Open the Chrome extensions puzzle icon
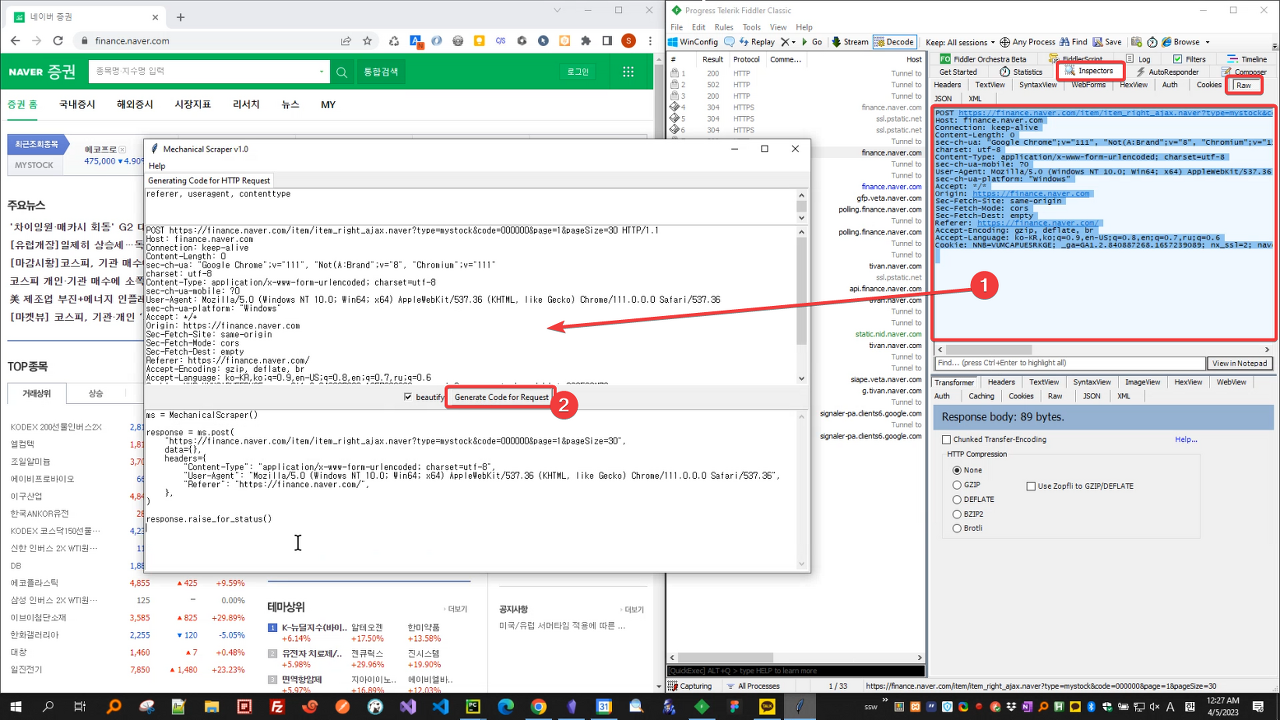Viewport: 1280px width, 720px height. [586, 41]
